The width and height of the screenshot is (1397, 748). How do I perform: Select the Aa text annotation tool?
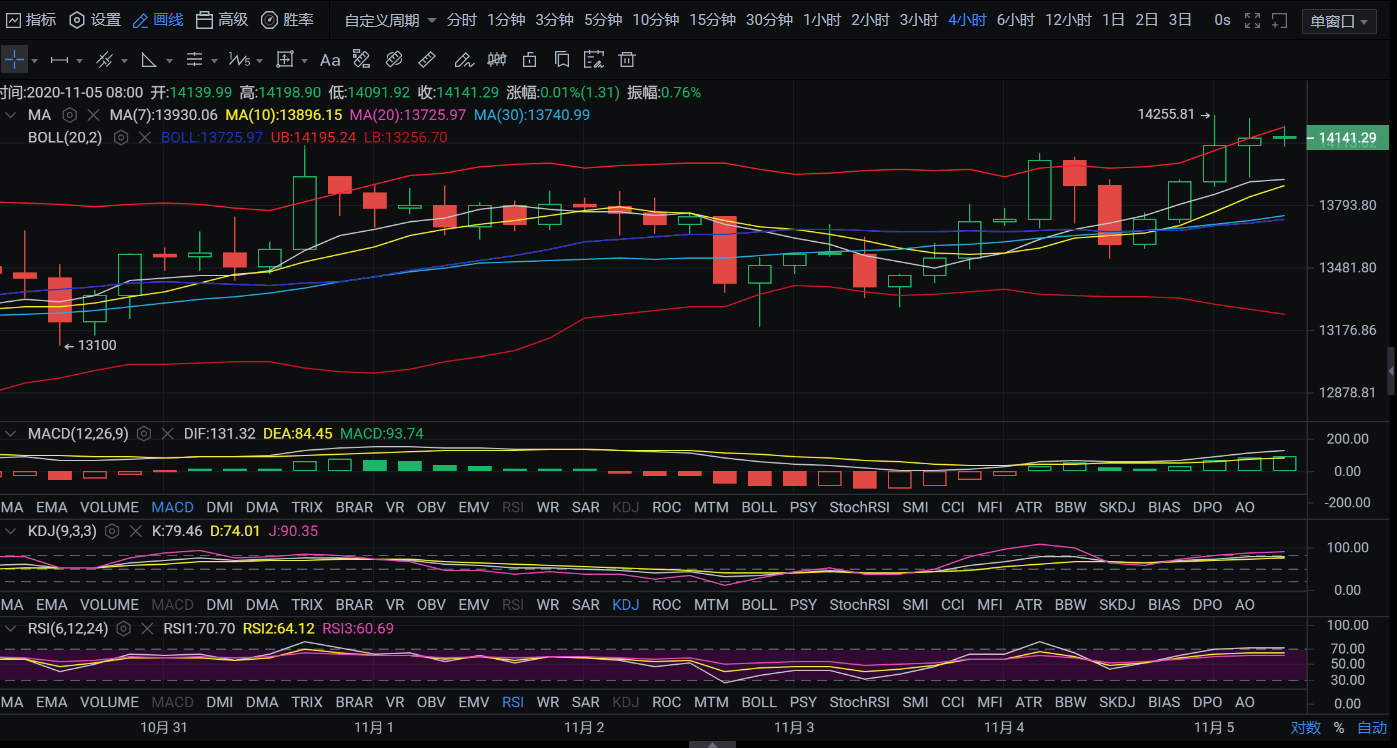pyautogui.click(x=330, y=60)
